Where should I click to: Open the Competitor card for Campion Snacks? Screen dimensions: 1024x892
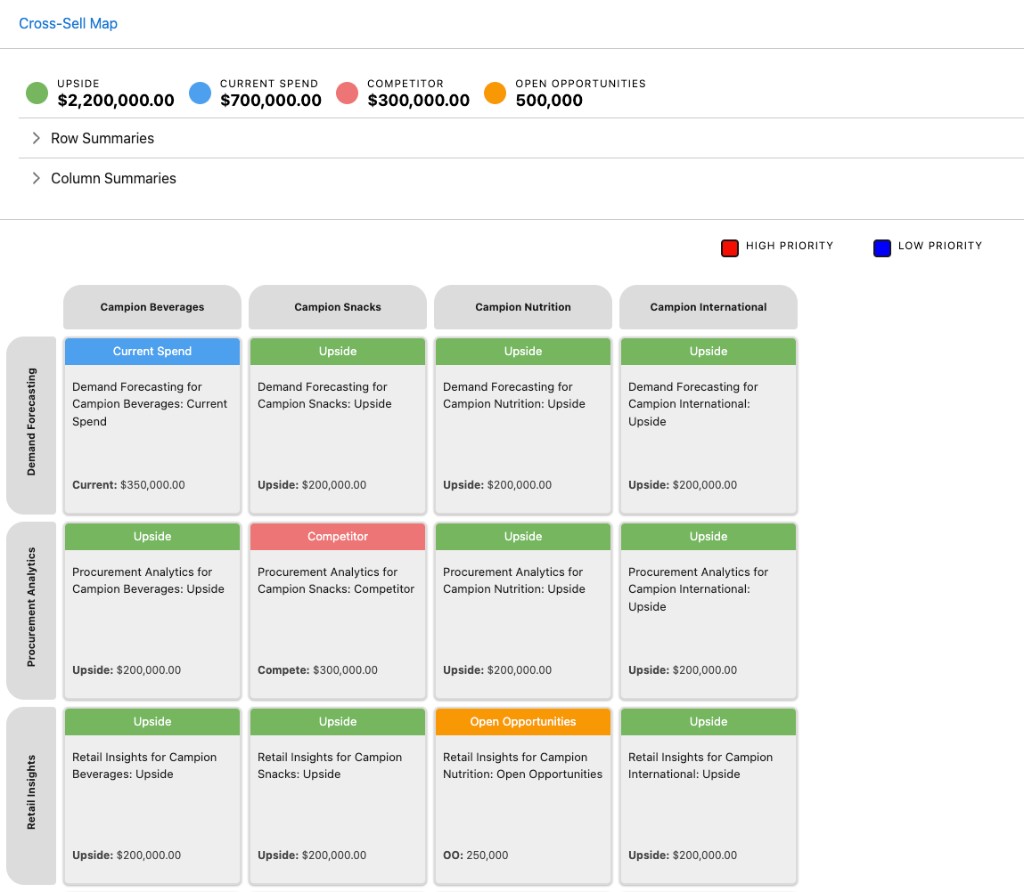pyautogui.click(x=338, y=611)
